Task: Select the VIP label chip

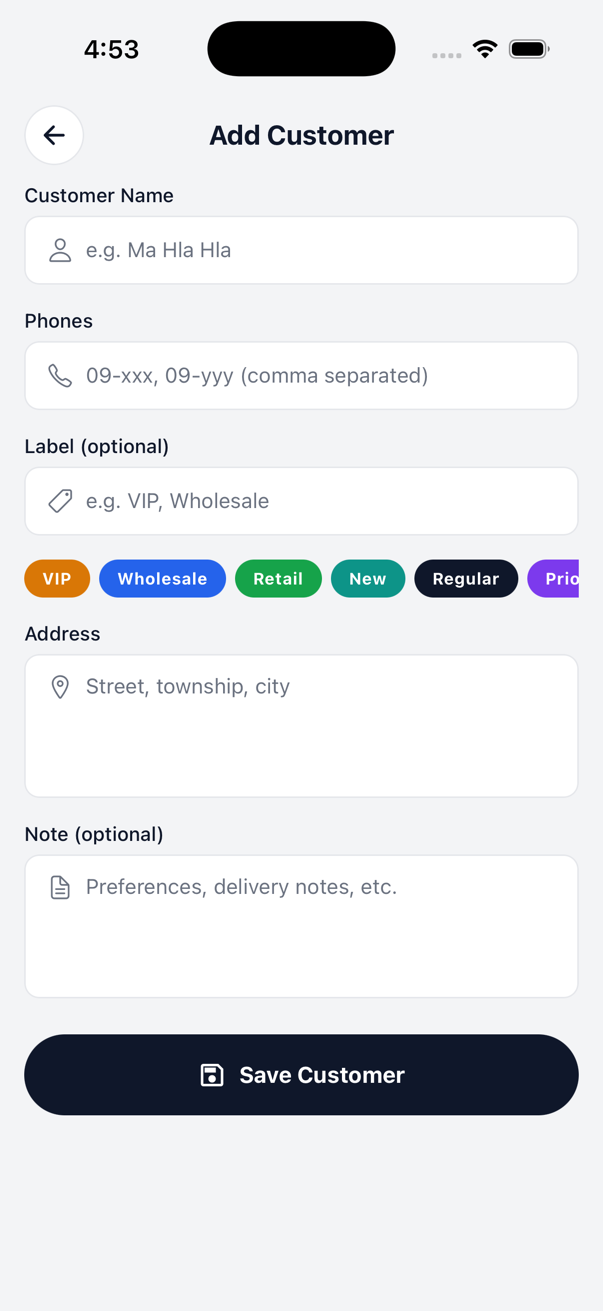Action: click(57, 578)
